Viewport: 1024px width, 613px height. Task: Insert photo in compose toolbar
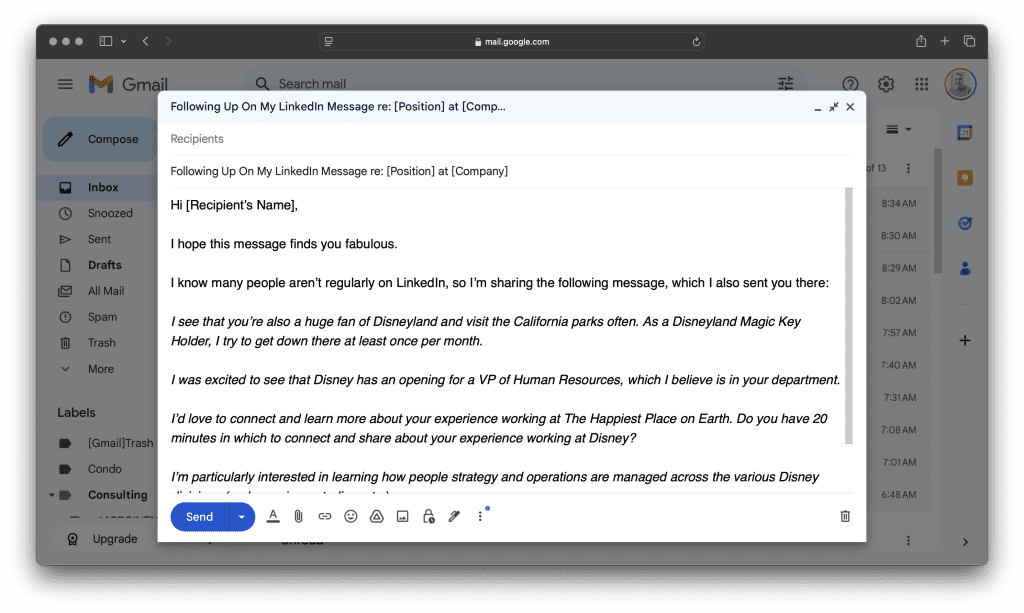403,516
